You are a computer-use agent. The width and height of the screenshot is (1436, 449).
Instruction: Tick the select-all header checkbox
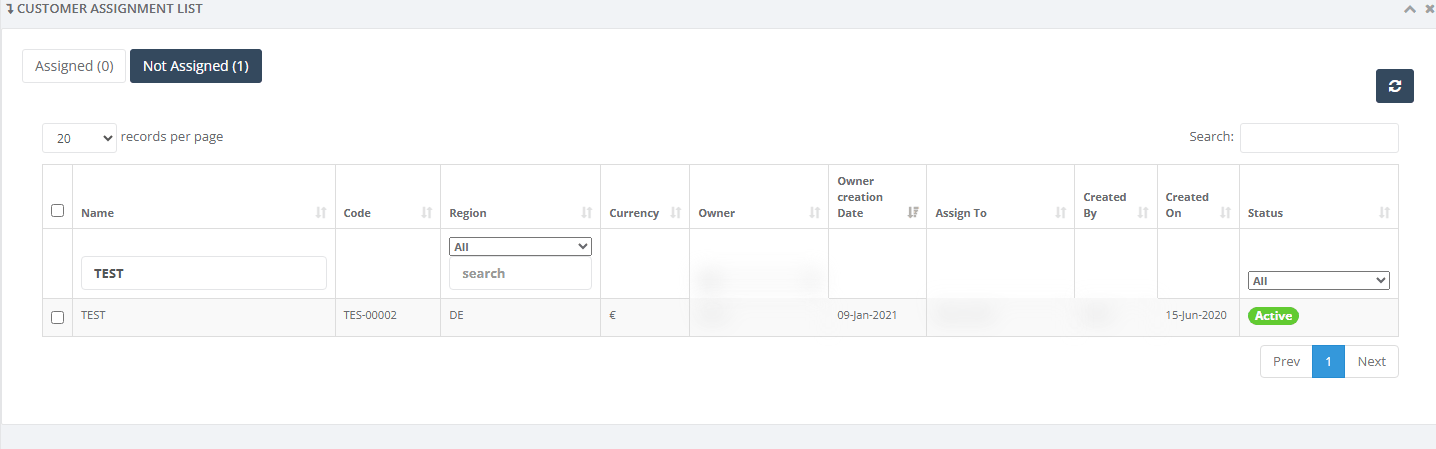point(57,211)
